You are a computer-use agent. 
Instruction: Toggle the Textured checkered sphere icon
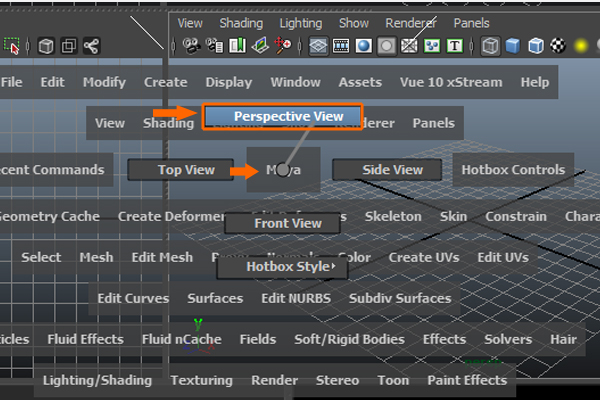tap(558, 46)
